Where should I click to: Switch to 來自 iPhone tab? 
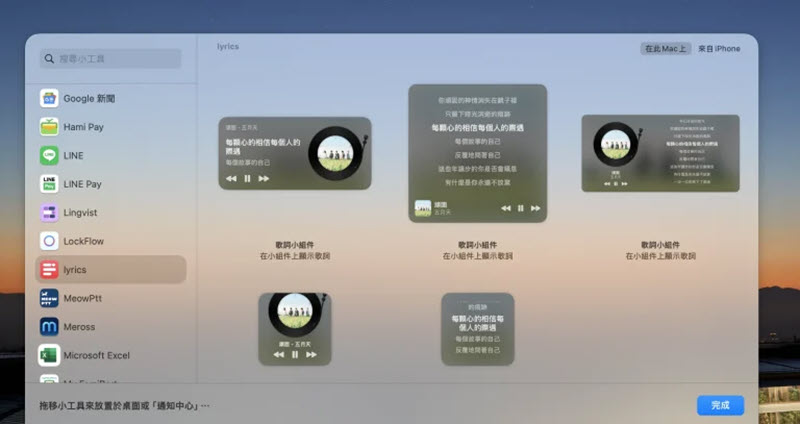coord(719,48)
